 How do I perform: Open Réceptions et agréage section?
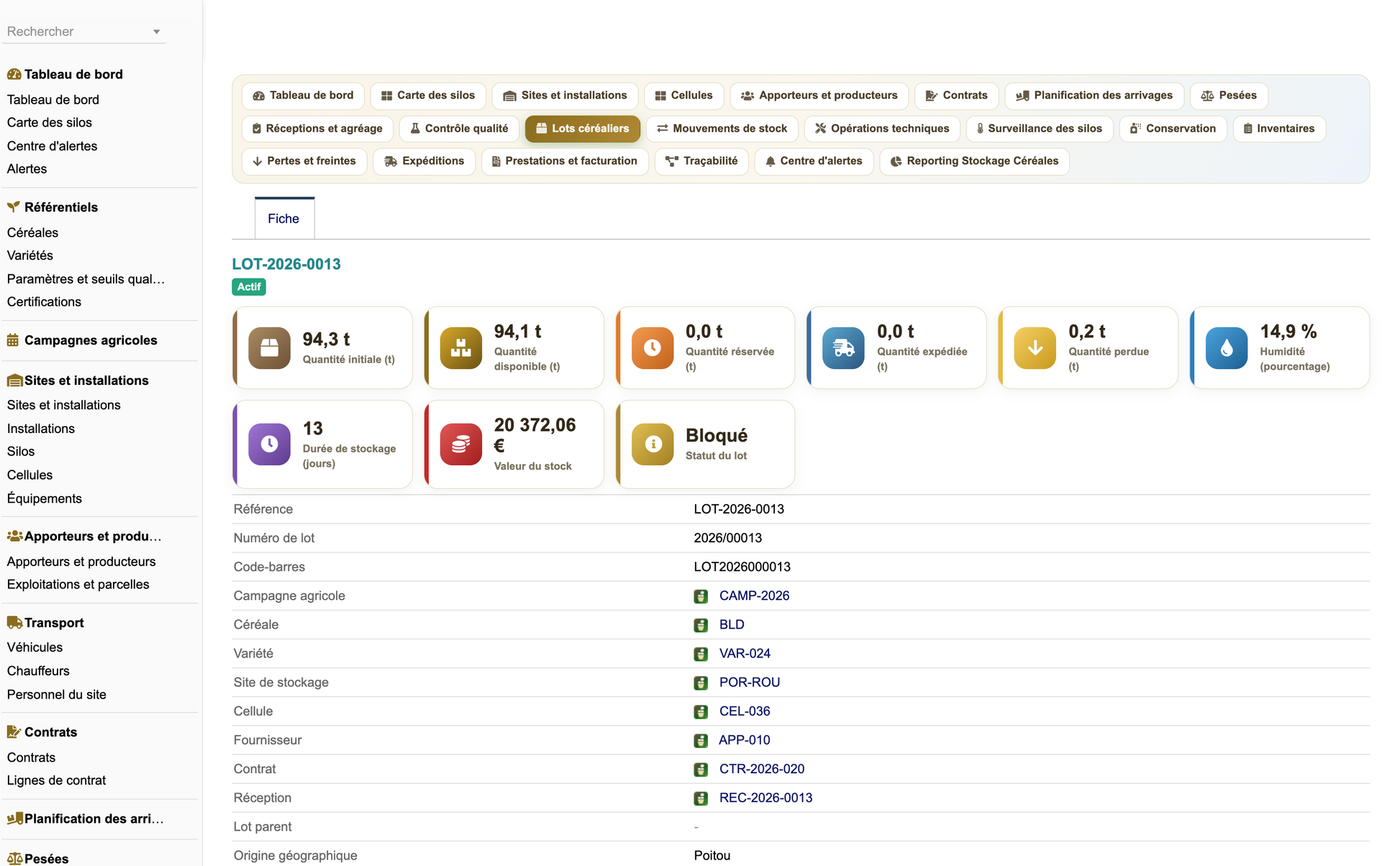pos(317,129)
